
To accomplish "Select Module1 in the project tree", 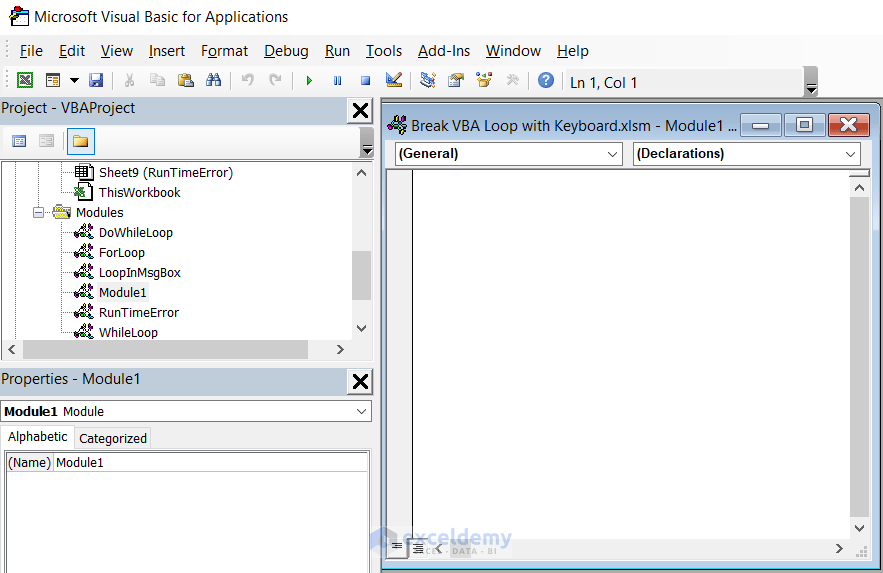I will click(x=122, y=293).
